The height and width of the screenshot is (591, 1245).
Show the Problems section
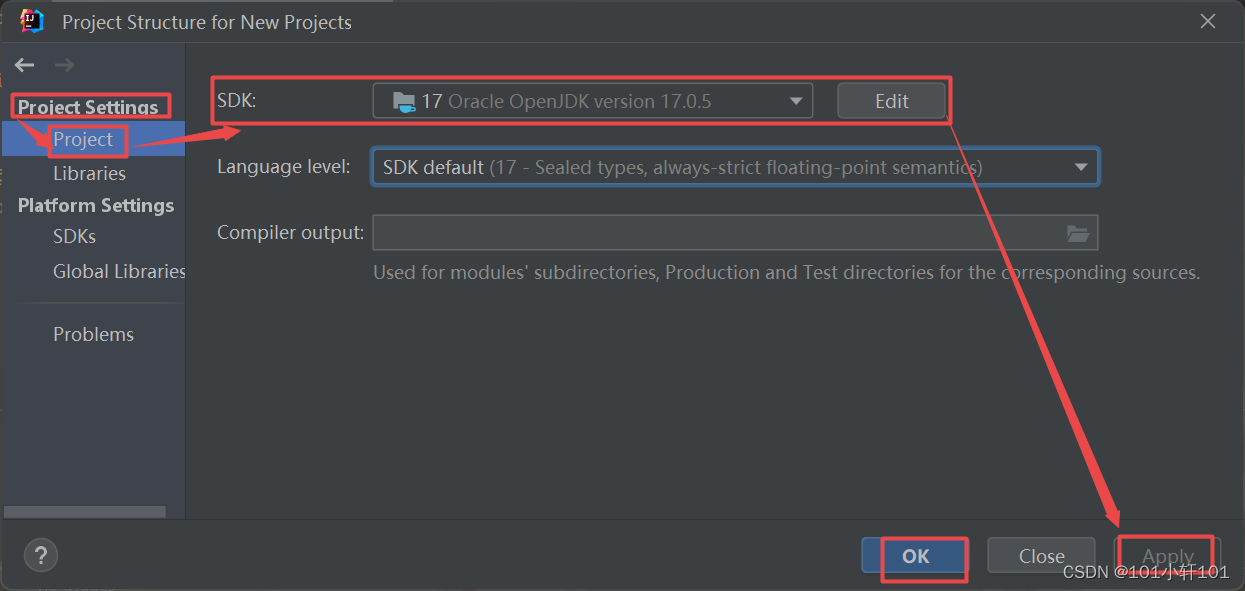click(93, 334)
